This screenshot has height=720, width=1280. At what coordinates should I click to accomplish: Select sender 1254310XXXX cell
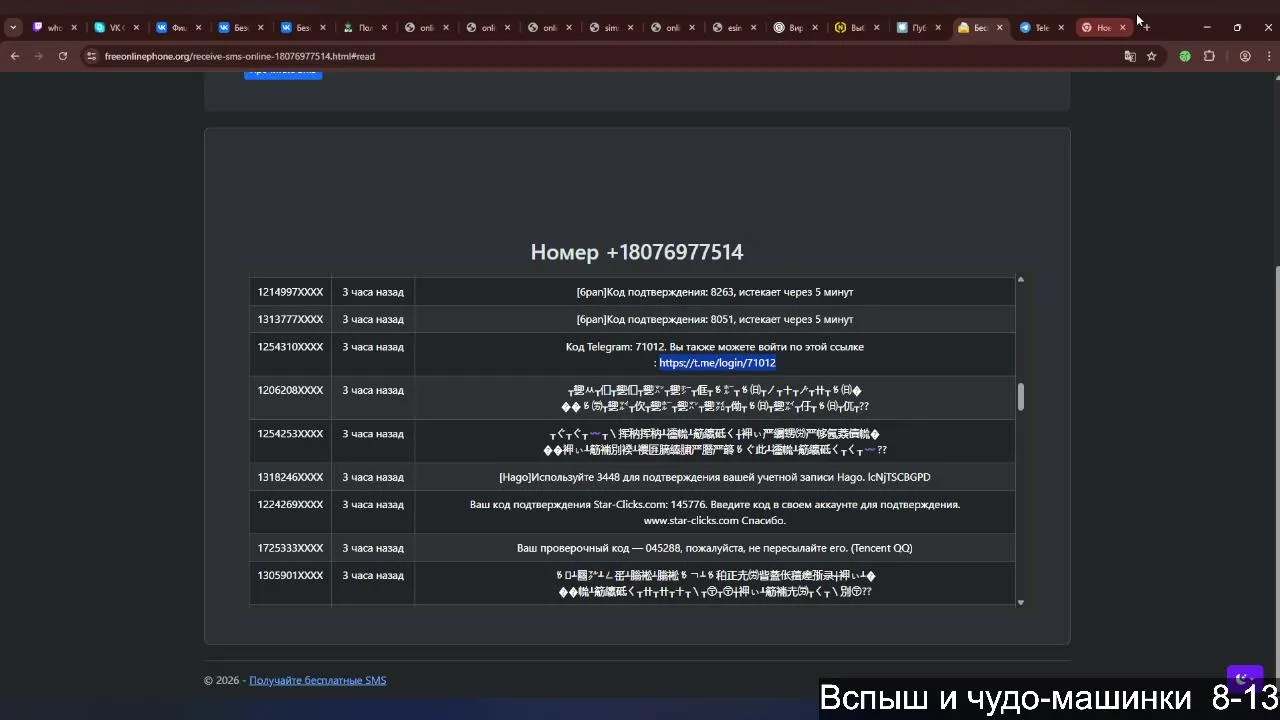pos(290,354)
